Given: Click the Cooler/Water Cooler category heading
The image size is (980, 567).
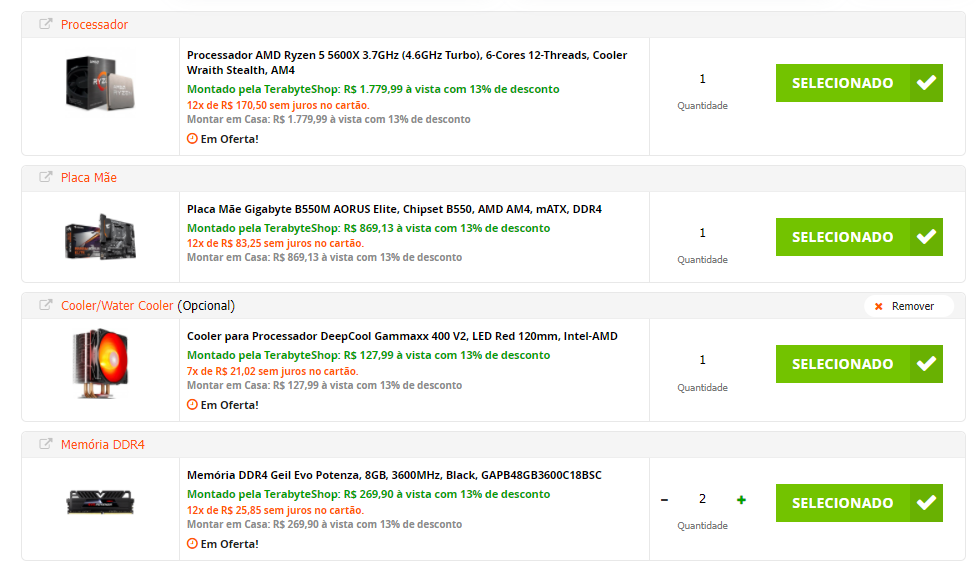Looking at the screenshot, I should click(x=117, y=306).
